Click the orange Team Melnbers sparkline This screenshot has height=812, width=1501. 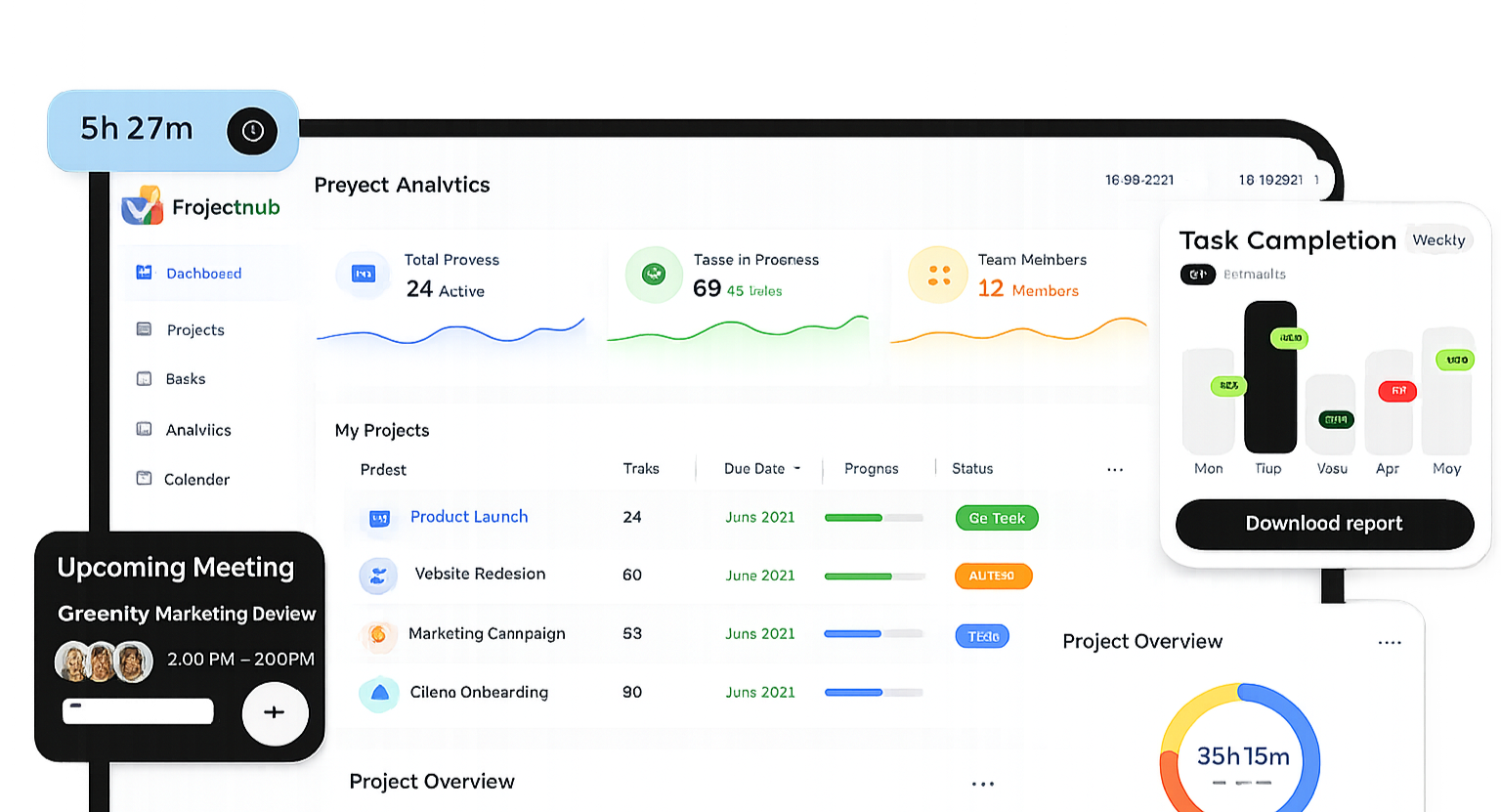(x=1018, y=332)
